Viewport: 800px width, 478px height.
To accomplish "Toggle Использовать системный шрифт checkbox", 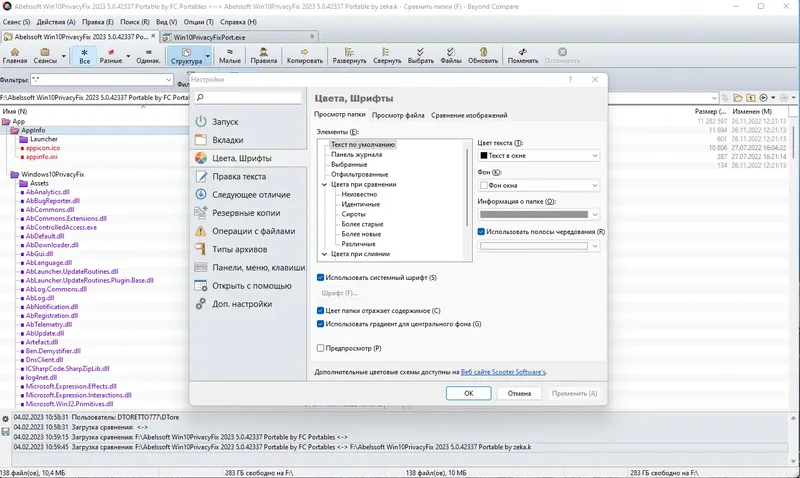I will coord(320,278).
